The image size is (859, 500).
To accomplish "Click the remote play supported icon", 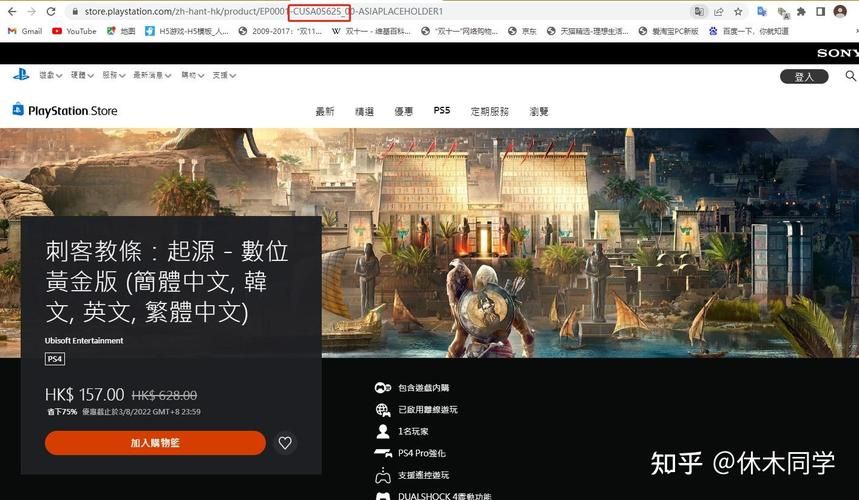I will coord(382,475).
